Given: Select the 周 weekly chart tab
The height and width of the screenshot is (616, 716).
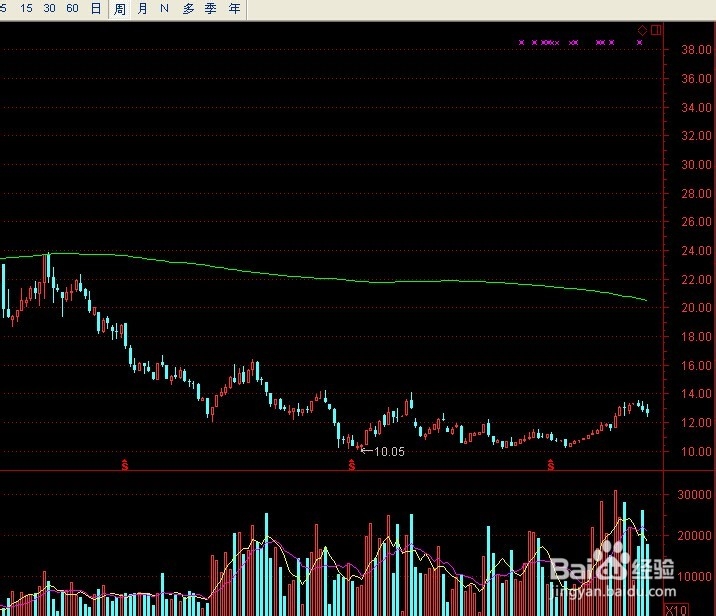Looking at the screenshot, I should (x=120, y=9).
